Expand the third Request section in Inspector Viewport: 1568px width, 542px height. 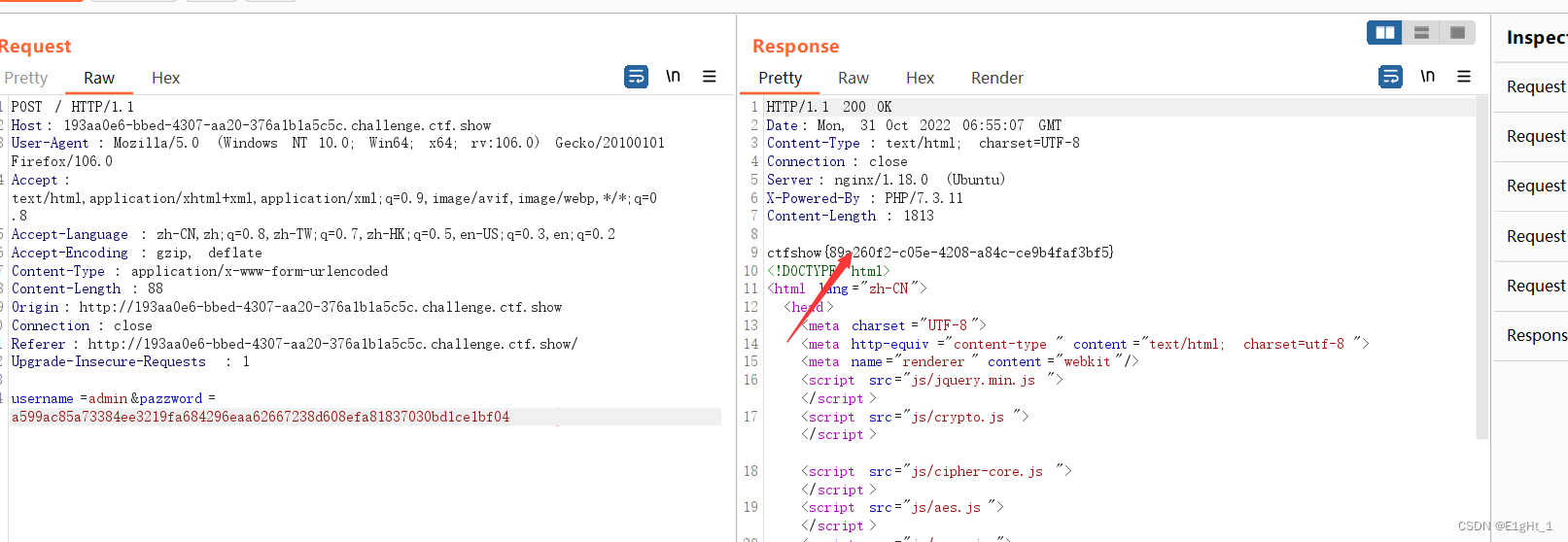point(1531,186)
